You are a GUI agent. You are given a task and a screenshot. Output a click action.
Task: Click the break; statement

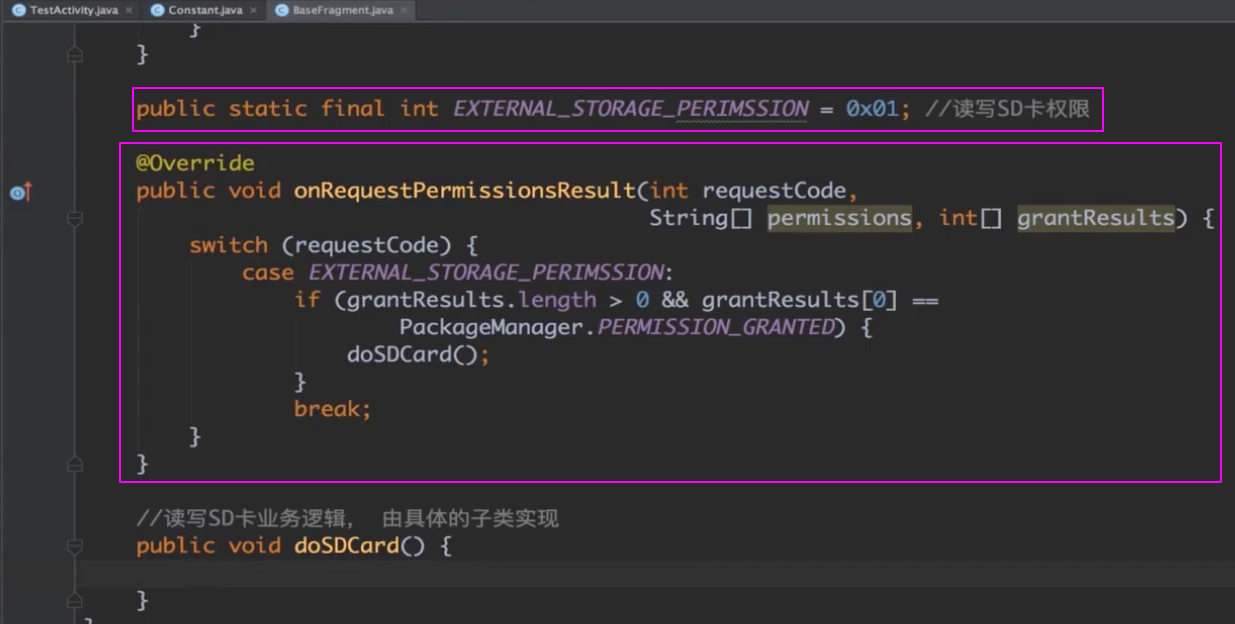point(332,409)
